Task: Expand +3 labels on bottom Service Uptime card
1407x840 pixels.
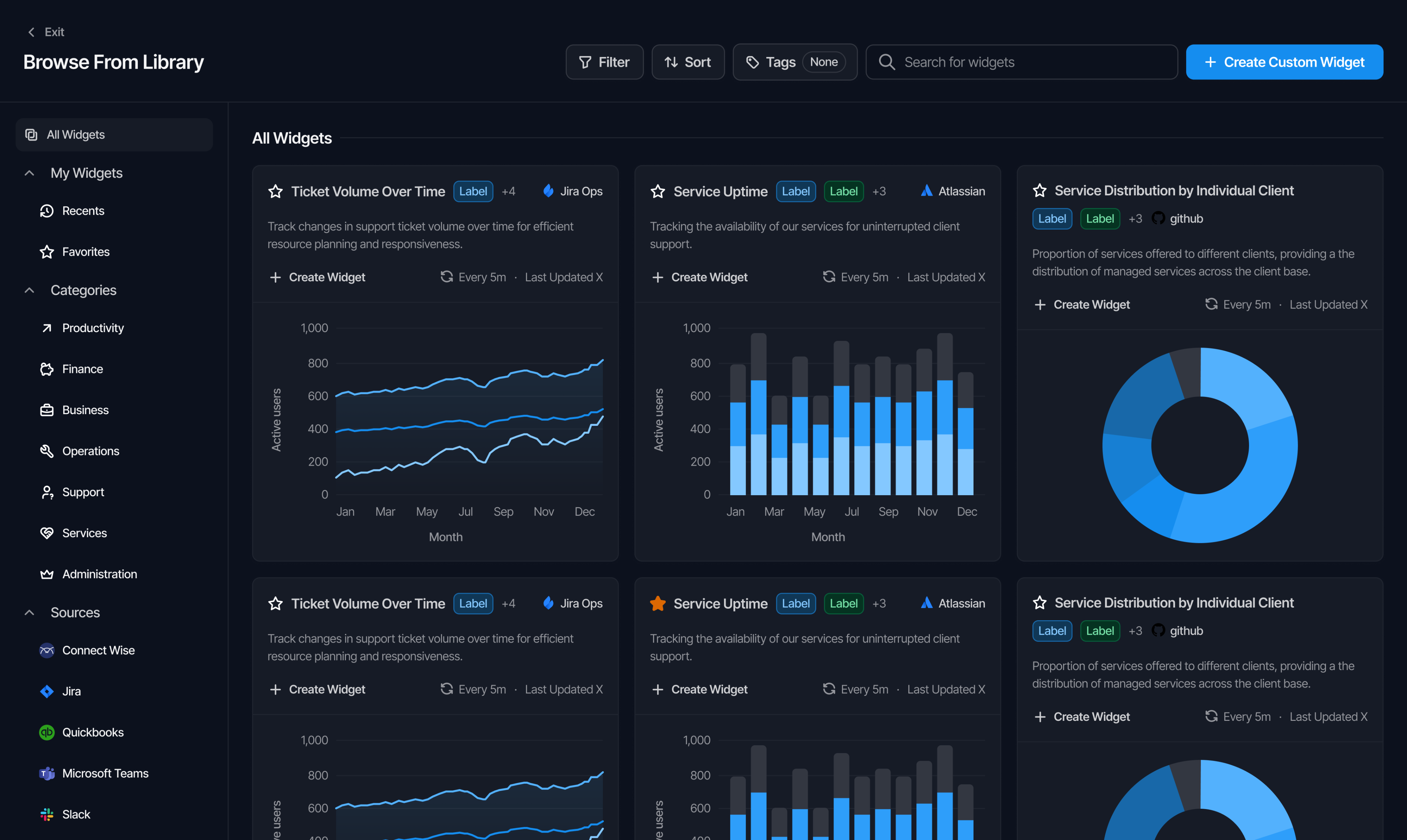Action: (879, 603)
